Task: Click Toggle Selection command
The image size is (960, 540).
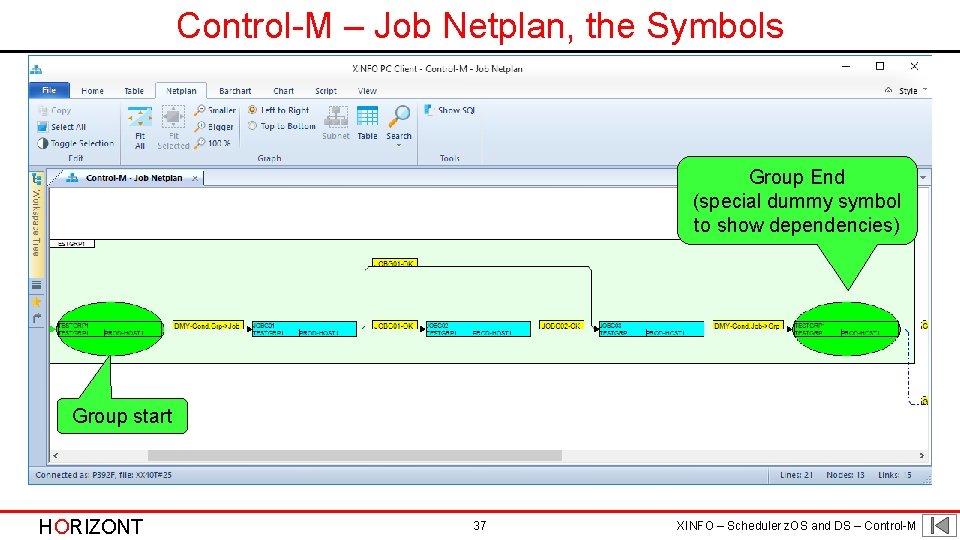Action: tap(75, 143)
